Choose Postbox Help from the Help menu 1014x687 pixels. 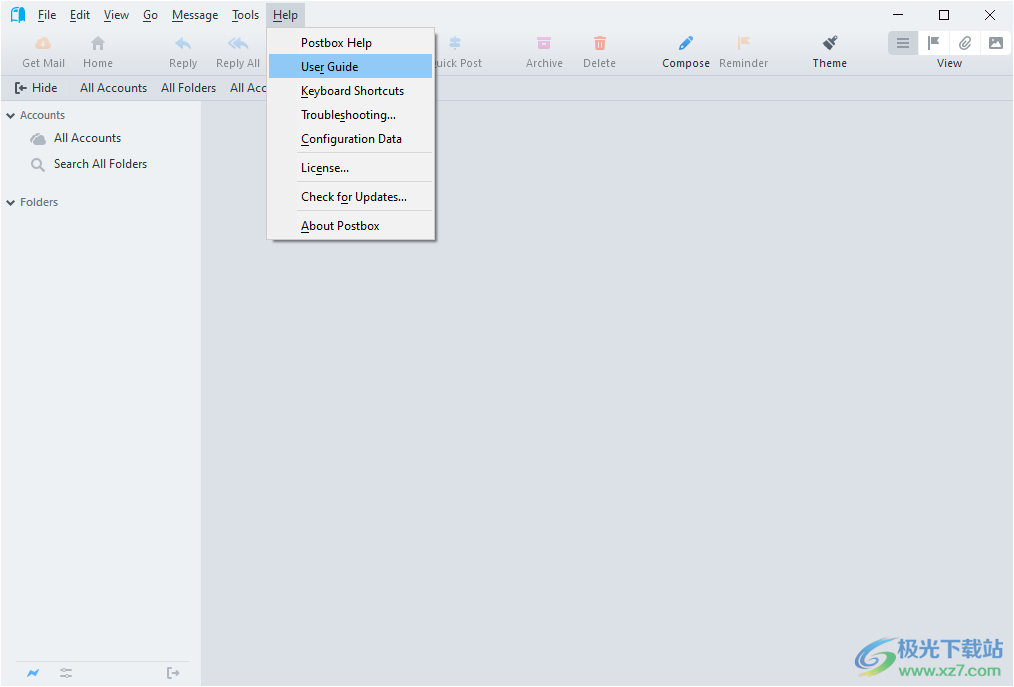(x=351, y=43)
